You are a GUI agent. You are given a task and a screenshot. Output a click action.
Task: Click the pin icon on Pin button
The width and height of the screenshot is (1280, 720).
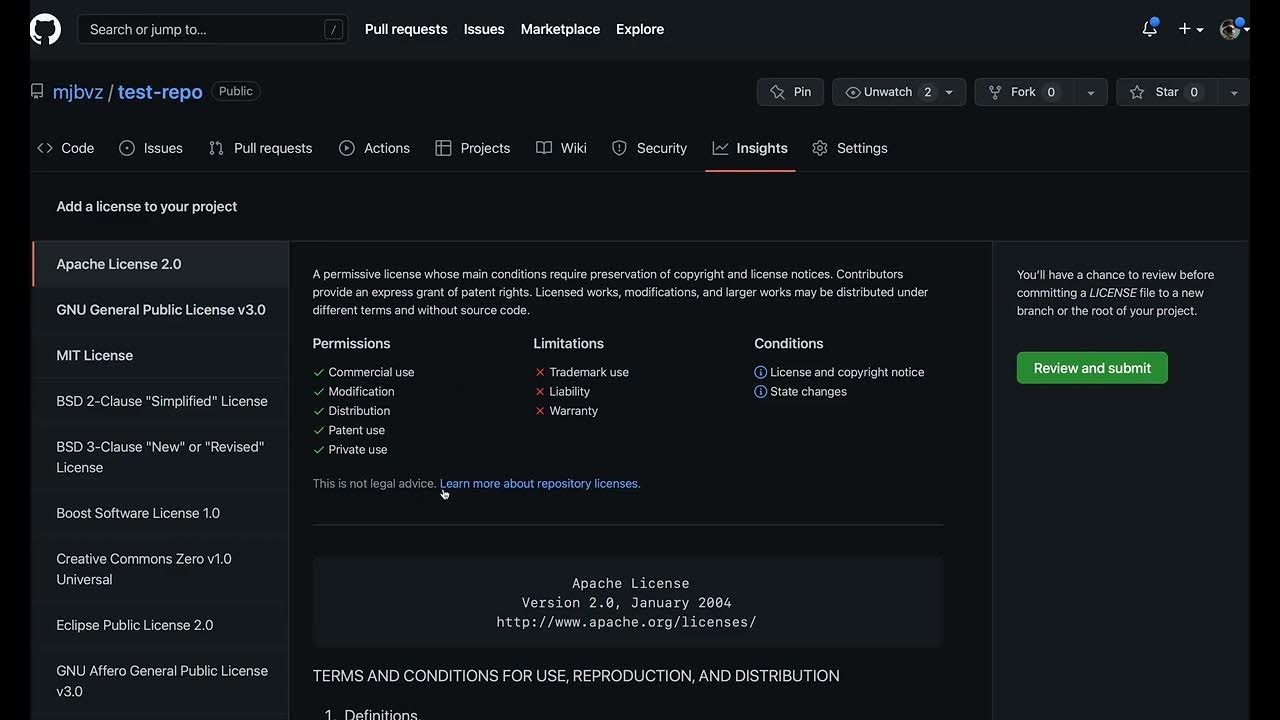pyautogui.click(x=777, y=92)
